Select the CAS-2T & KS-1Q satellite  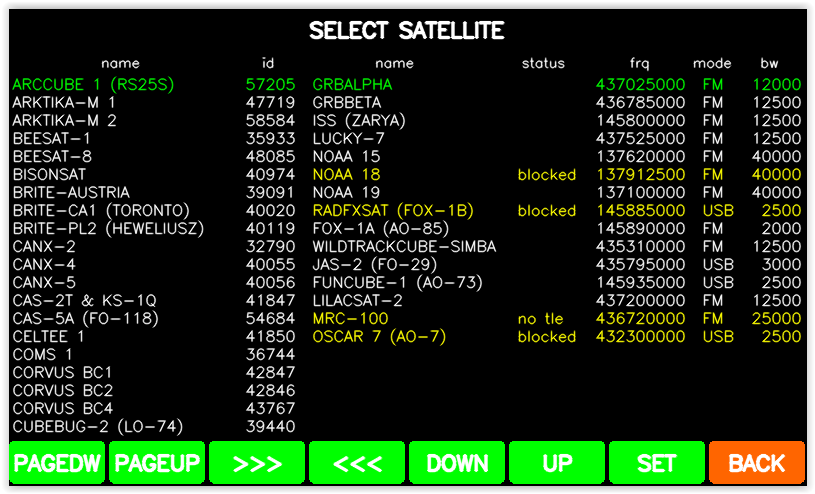pos(154,301)
